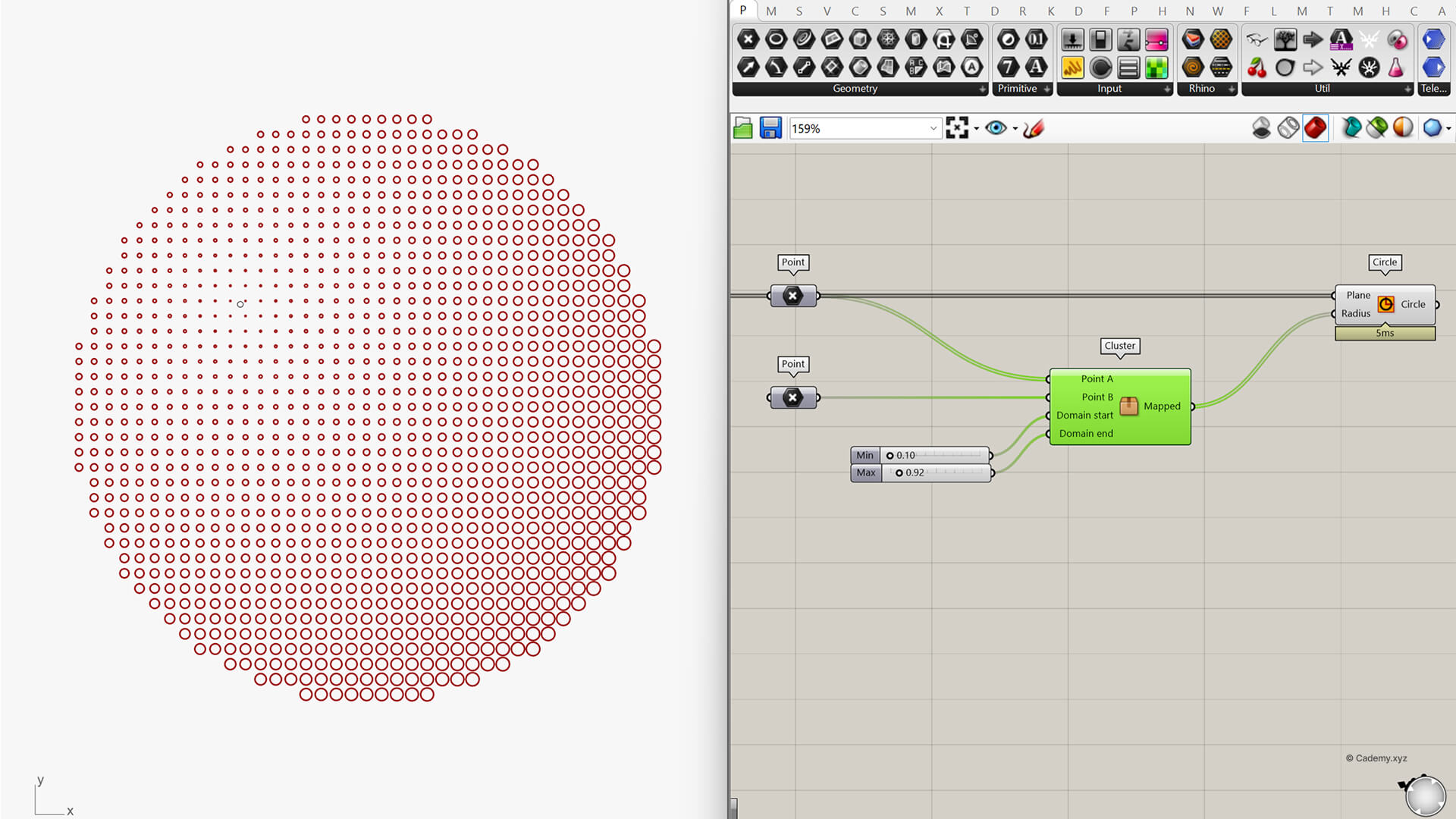Switch to the P ribbon tab
The height and width of the screenshot is (819, 1456).
tap(743, 10)
